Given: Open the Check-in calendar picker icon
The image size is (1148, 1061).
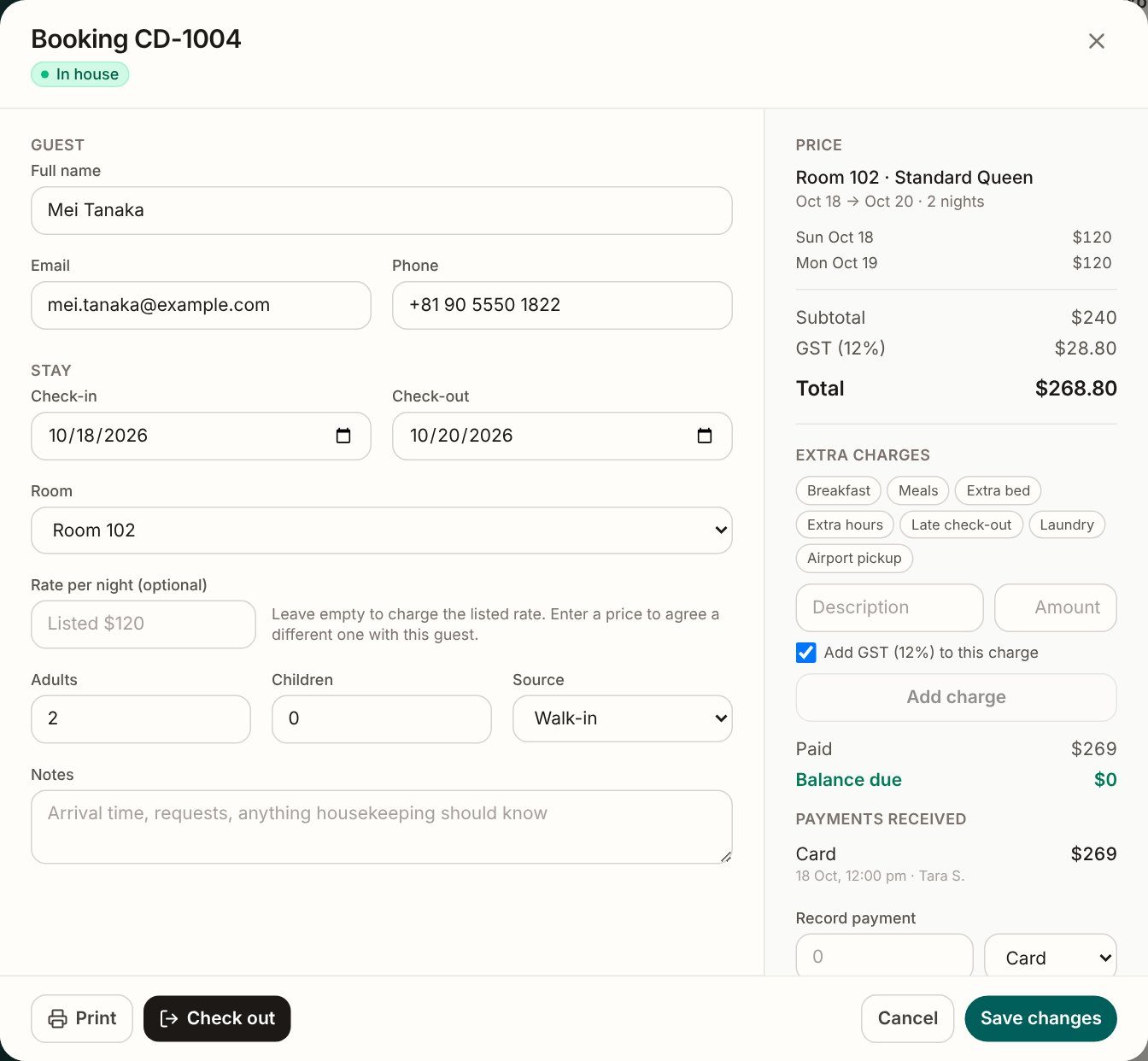Looking at the screenshot, I should (343, 436).
